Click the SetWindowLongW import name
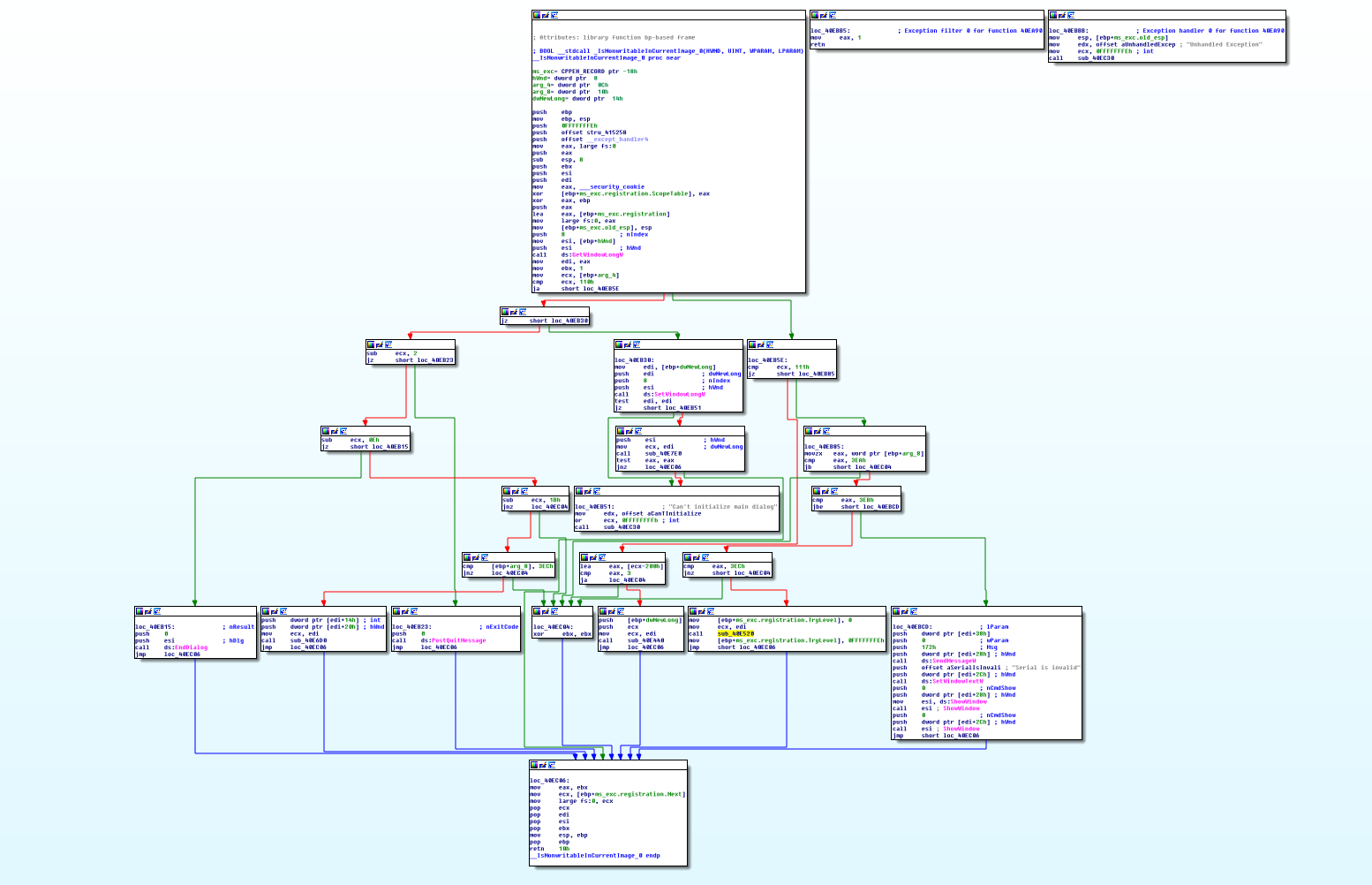The width and height of the screenshot is (1372, 885). [679, 394]
